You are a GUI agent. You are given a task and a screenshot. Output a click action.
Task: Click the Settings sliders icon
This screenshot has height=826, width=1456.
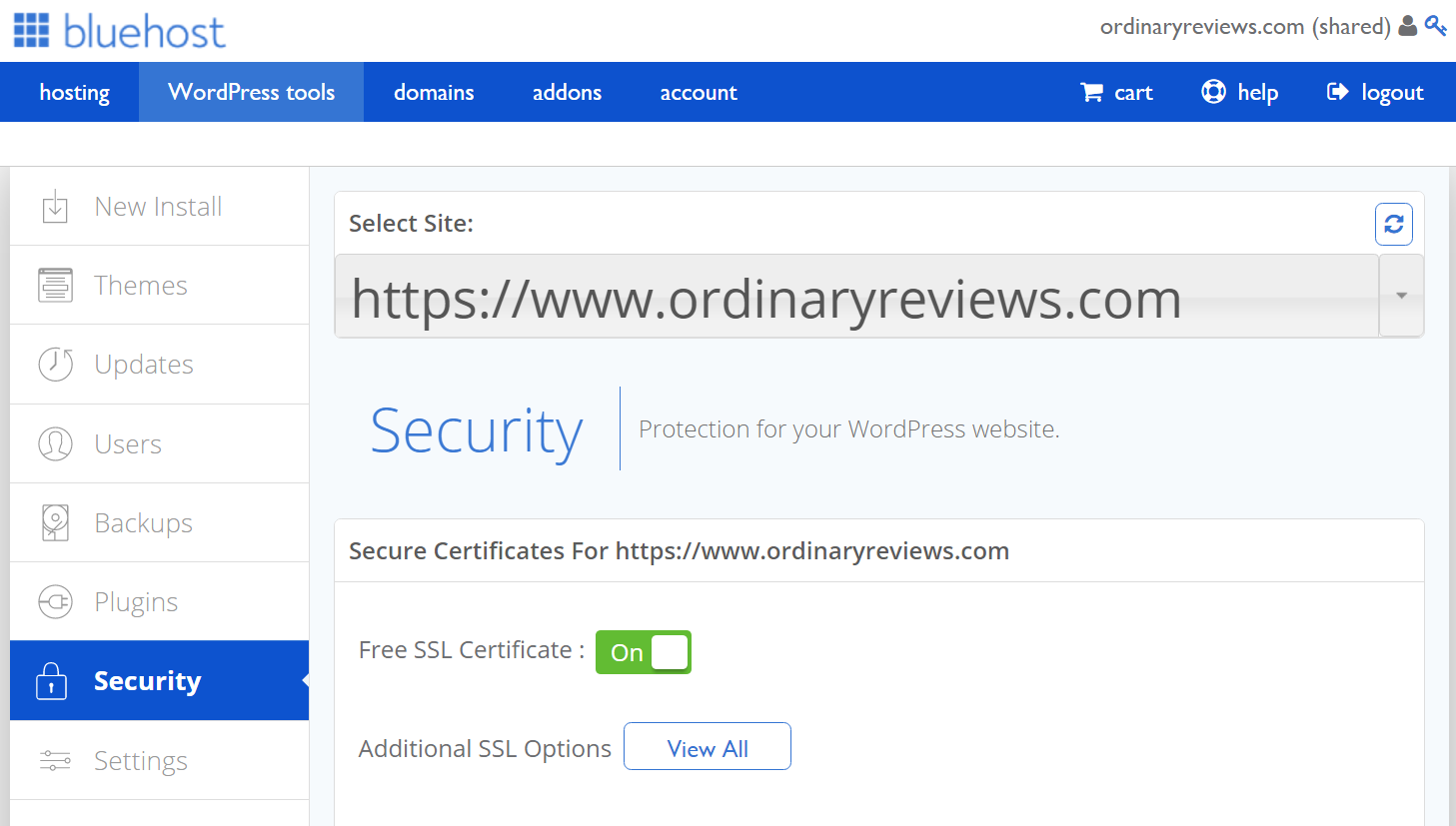point(55,761)
